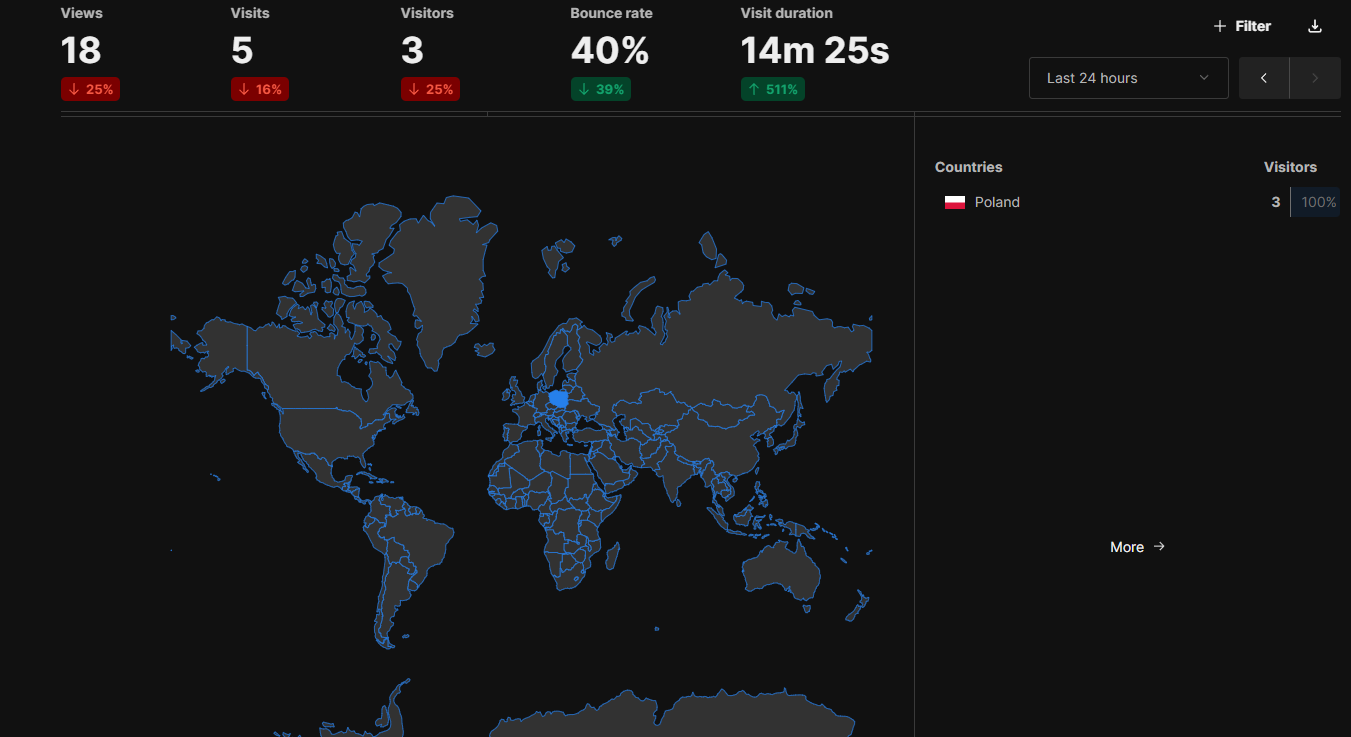The width and height of the screenshot is (1351, 737).
Task: Open the Filter options with the plus icon
Action: 1219,26
